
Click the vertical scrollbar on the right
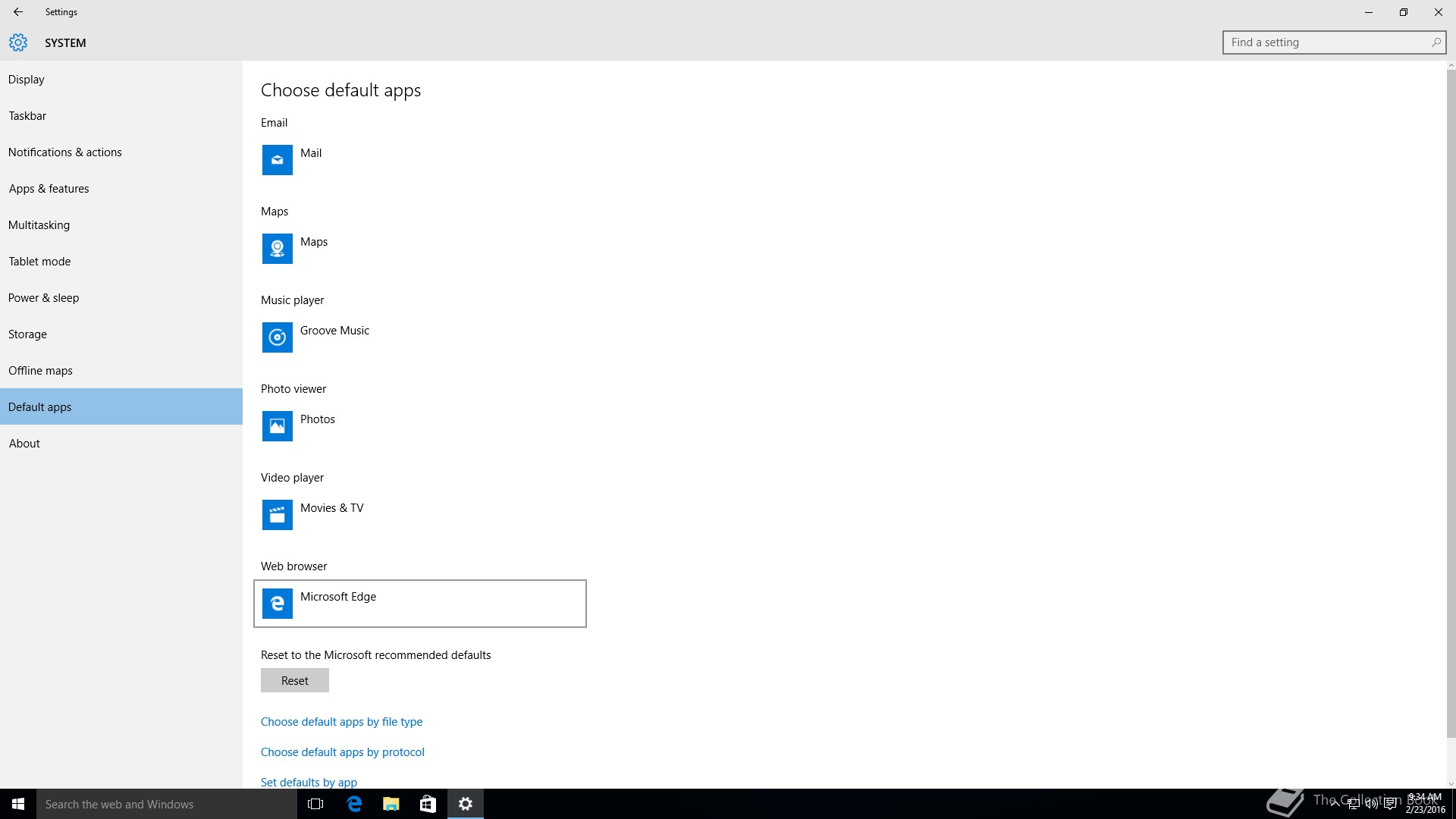point(1451,402)
